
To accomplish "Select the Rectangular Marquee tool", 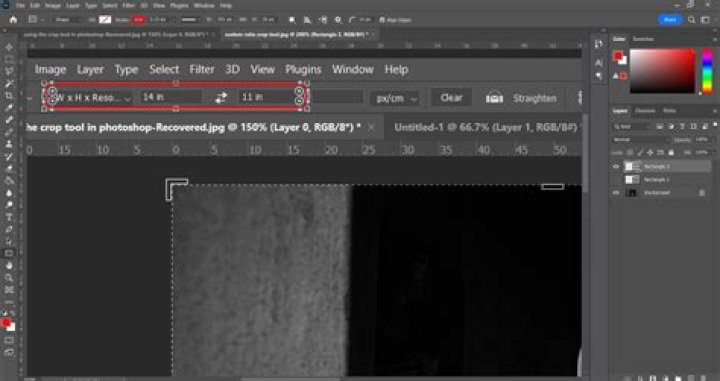I will pyautogui.click(x=9, y=59).
